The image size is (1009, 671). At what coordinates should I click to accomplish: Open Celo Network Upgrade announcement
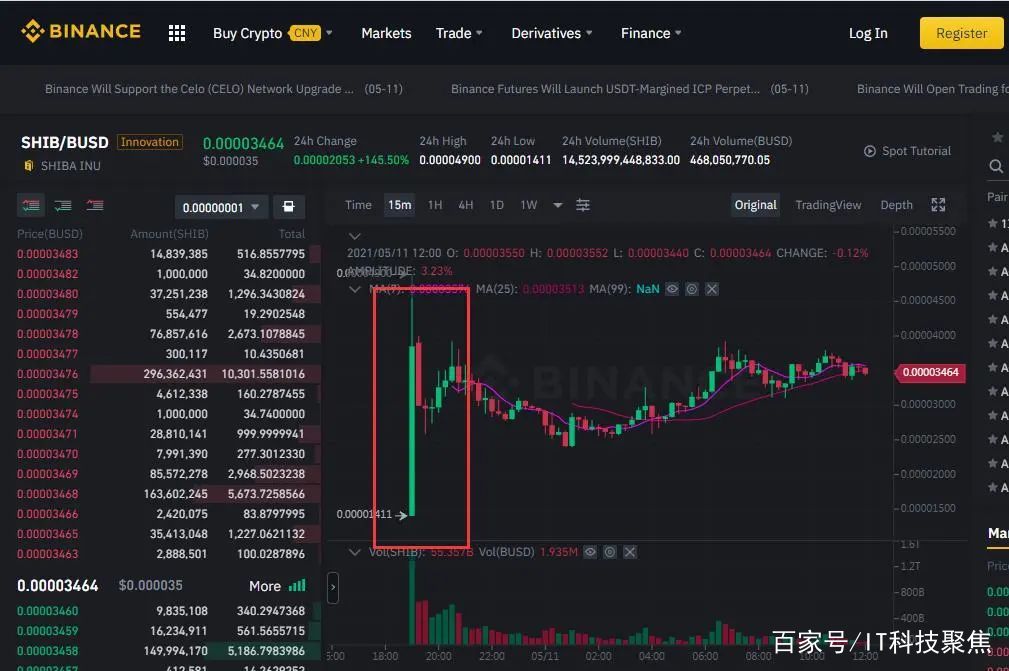pyautogui.click(x=223, y=89)
